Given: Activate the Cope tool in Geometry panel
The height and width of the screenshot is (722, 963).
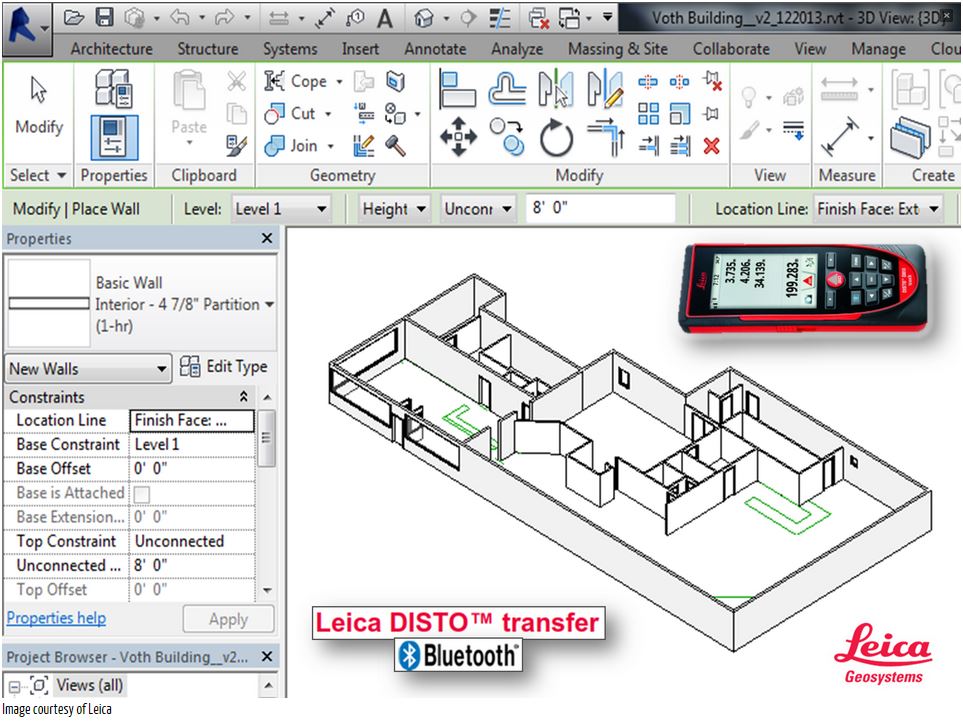Looking at the screenshot, I should (300, 81).
